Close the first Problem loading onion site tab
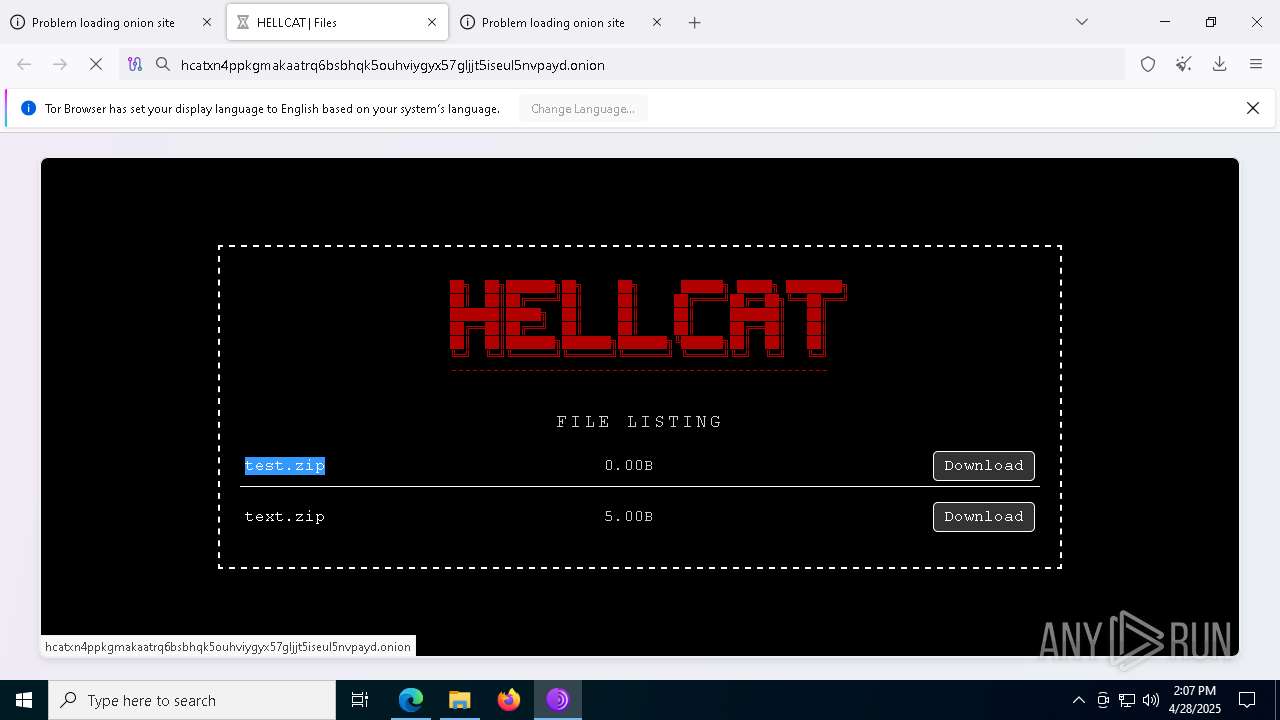Image resolution: width=1280 pixels, height=720 pixels. pyautogui.click(x=207, y=22)
